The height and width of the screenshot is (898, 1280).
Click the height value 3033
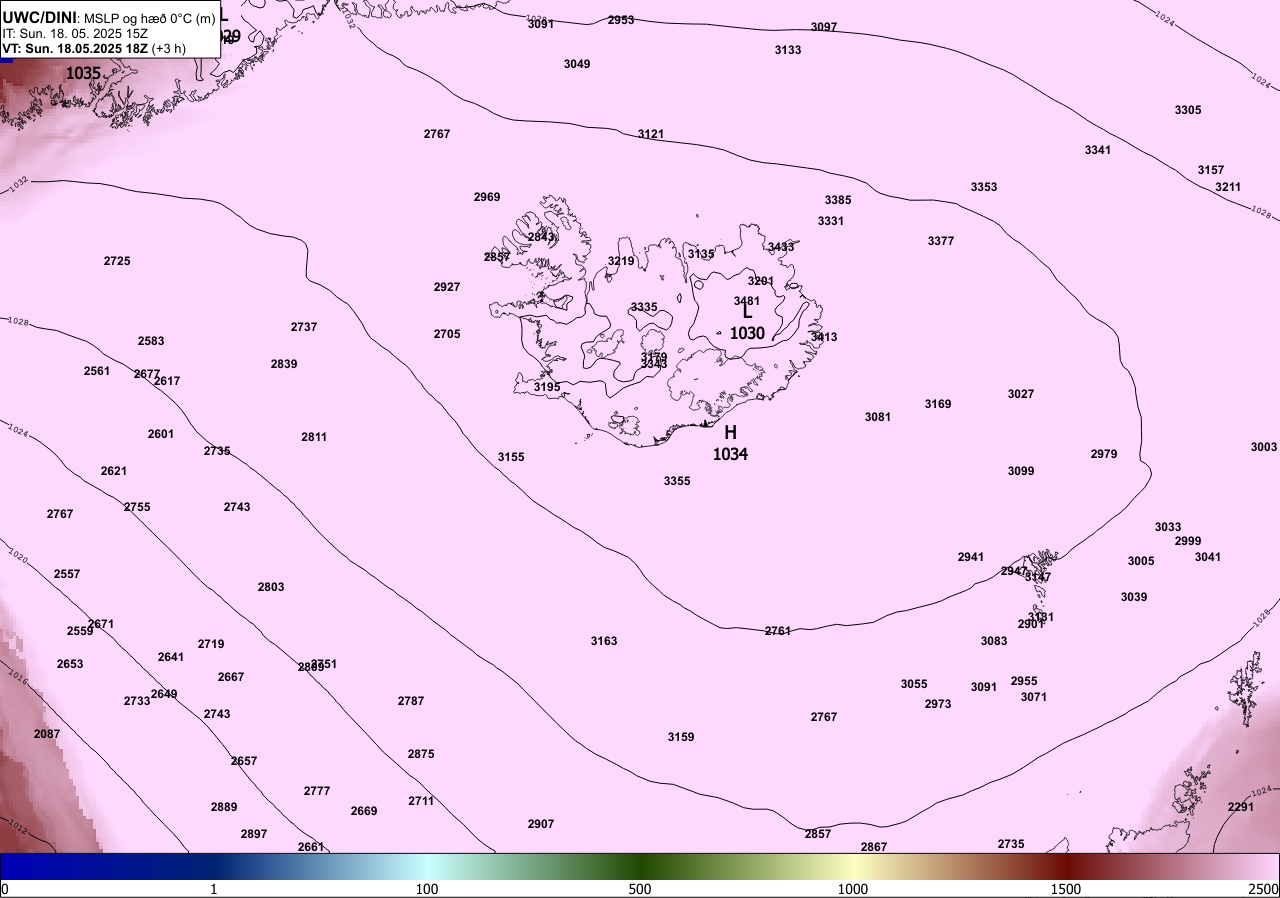point(1168,527)
